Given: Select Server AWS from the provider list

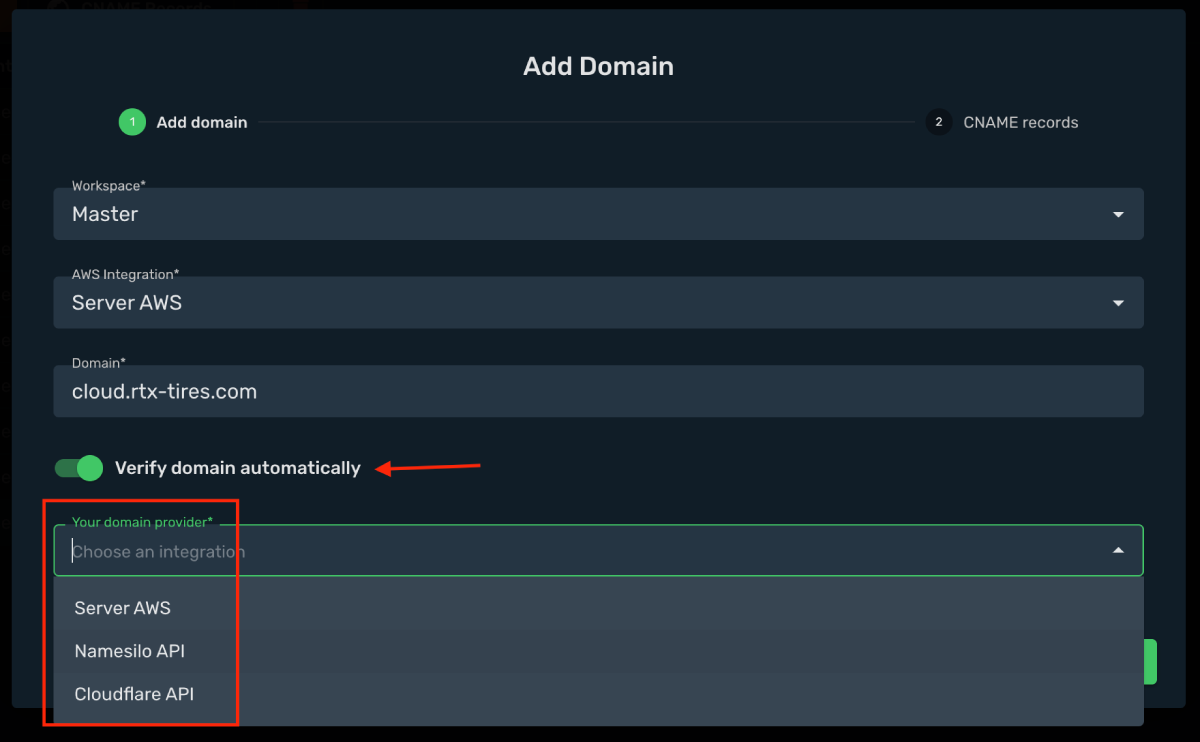Looking at the screenshot, I should click(x=598, y=608).
